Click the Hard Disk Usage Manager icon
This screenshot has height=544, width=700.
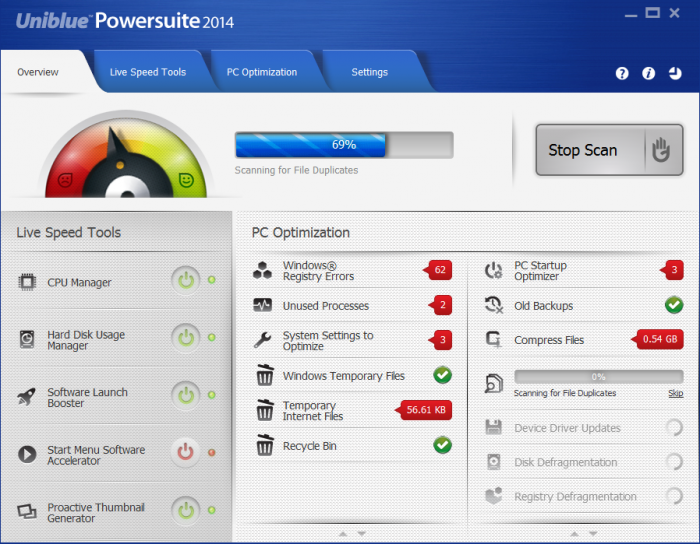[27, 339]
